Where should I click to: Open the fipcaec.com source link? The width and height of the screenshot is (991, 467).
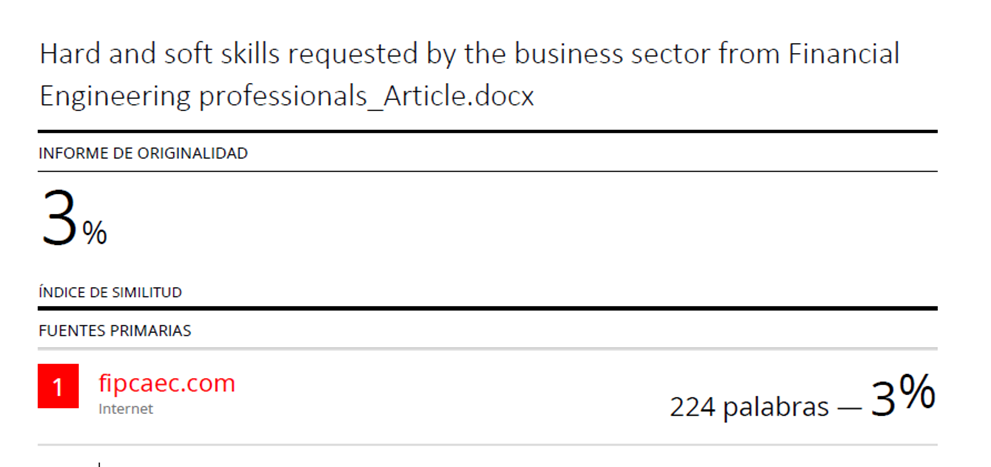pos(167,383)
